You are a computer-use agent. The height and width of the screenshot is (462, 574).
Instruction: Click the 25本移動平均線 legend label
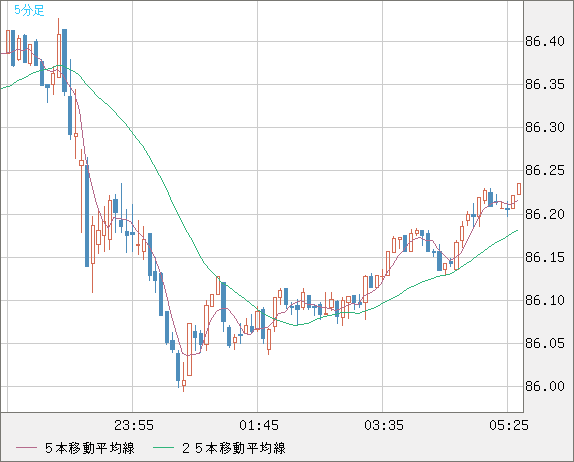coord(234,448)
